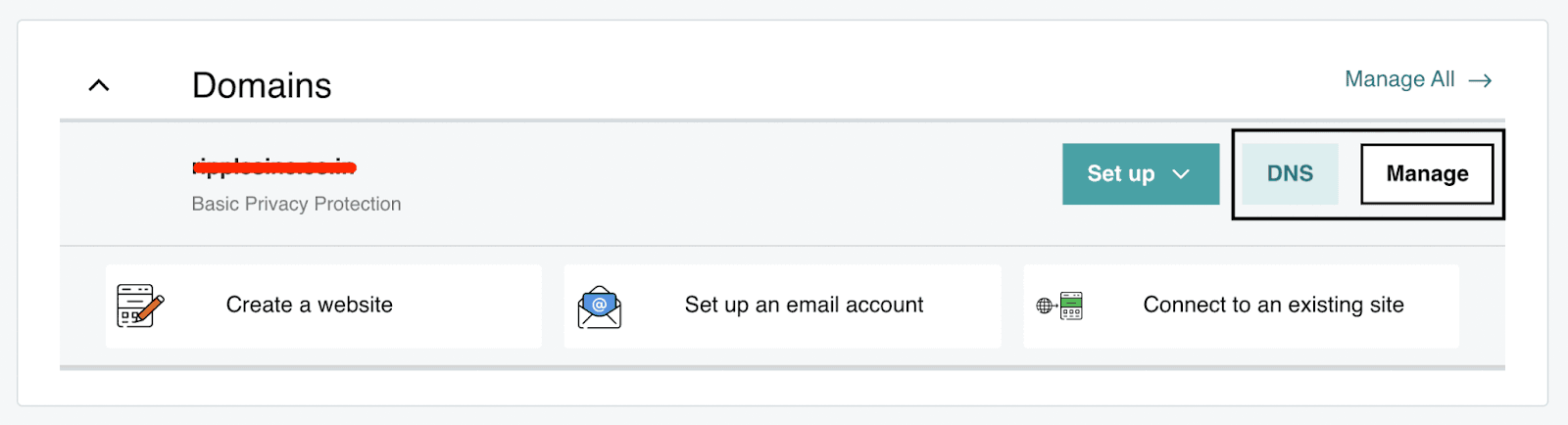
Task: Click the Manage domain button
Action: 1427,174
